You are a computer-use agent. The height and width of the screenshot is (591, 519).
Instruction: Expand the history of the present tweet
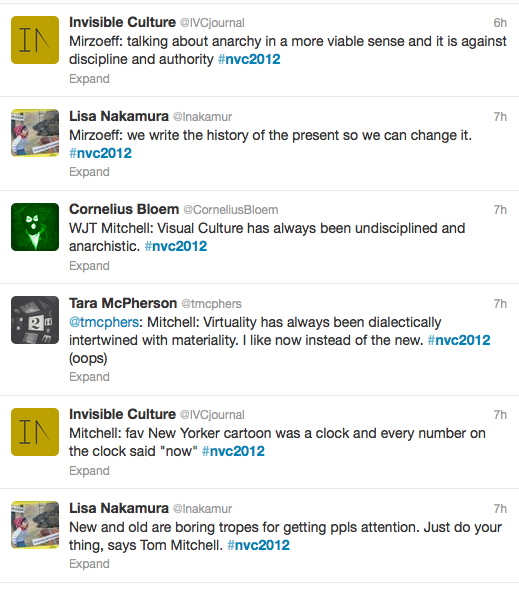89,172
